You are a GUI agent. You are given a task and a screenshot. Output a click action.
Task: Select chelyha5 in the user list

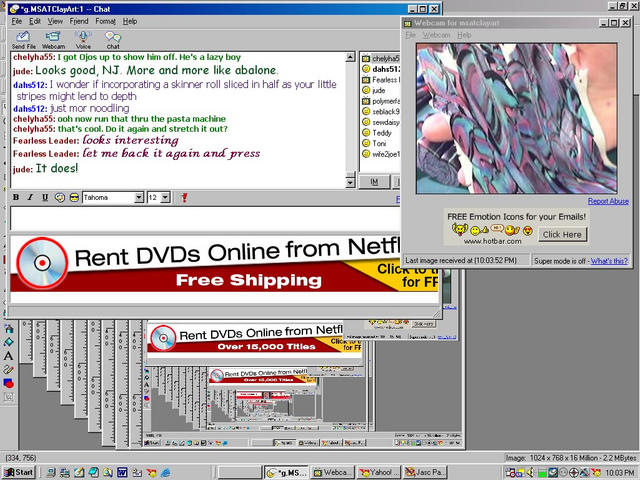(381, 59)
